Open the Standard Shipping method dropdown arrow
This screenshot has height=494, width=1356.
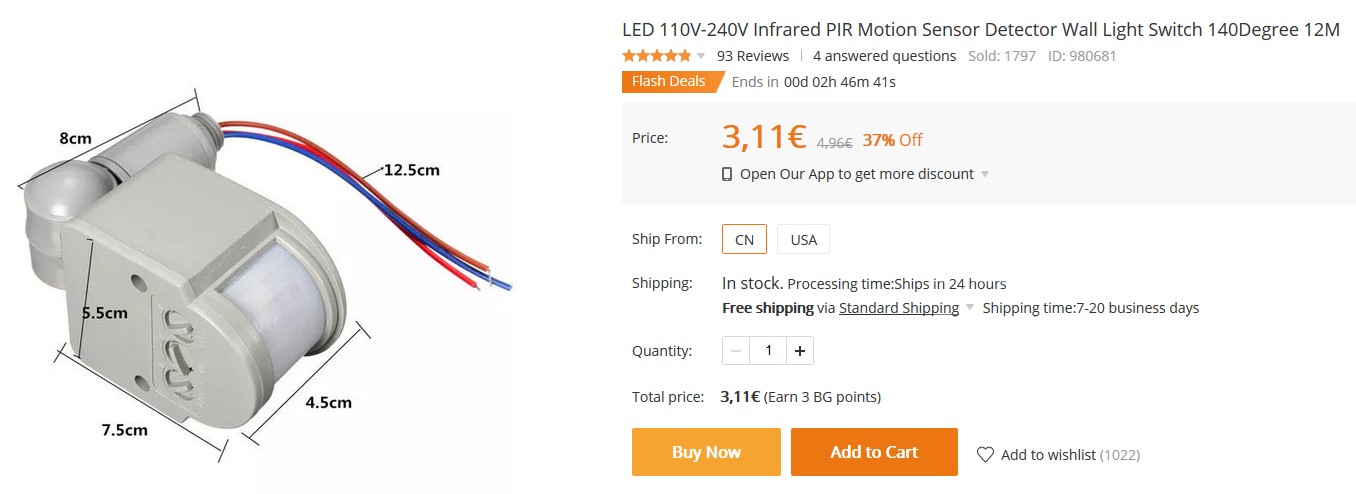tap(969, 308)
